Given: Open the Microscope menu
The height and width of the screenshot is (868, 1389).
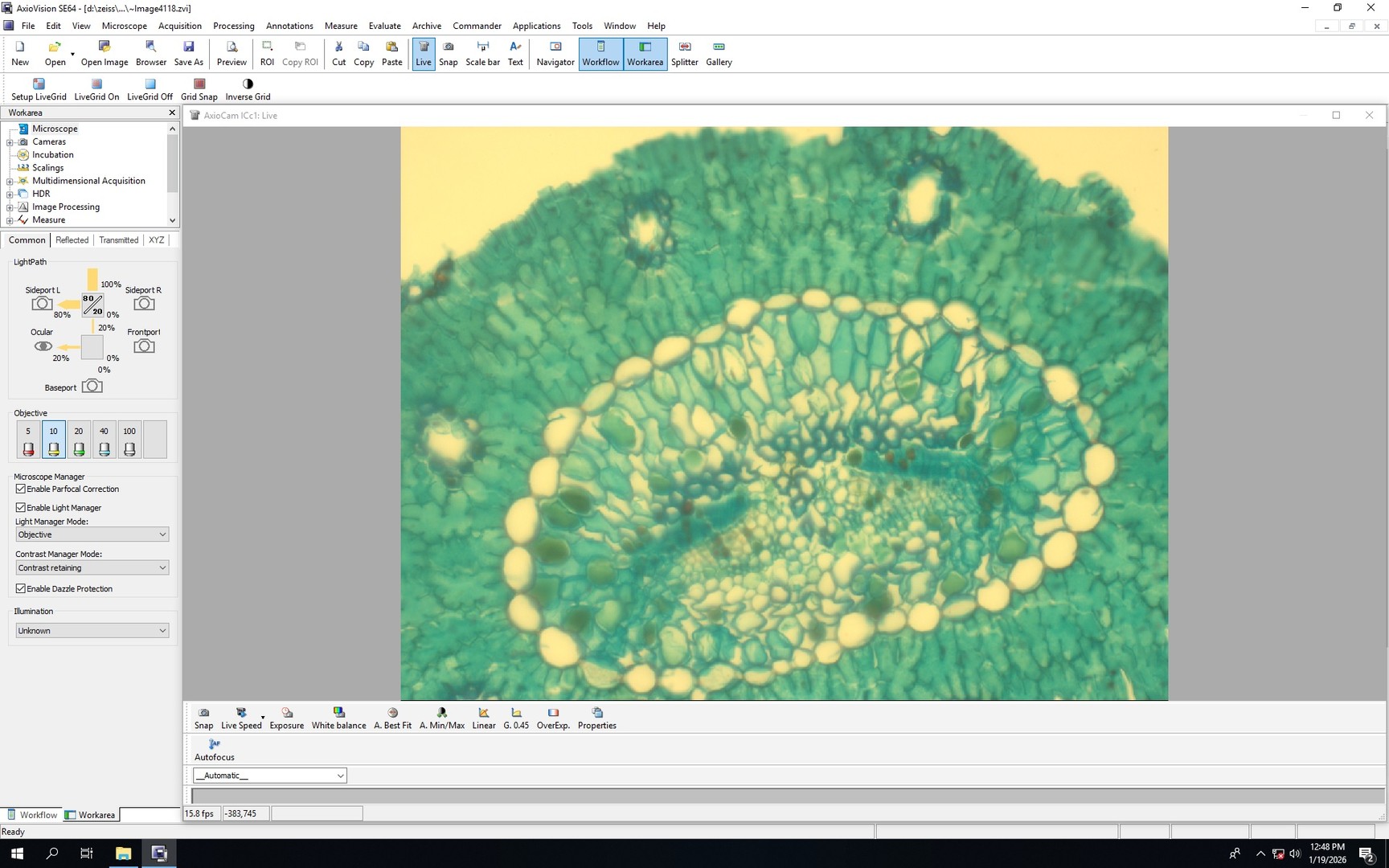Looking at the screenshot, I should (125, 25).
